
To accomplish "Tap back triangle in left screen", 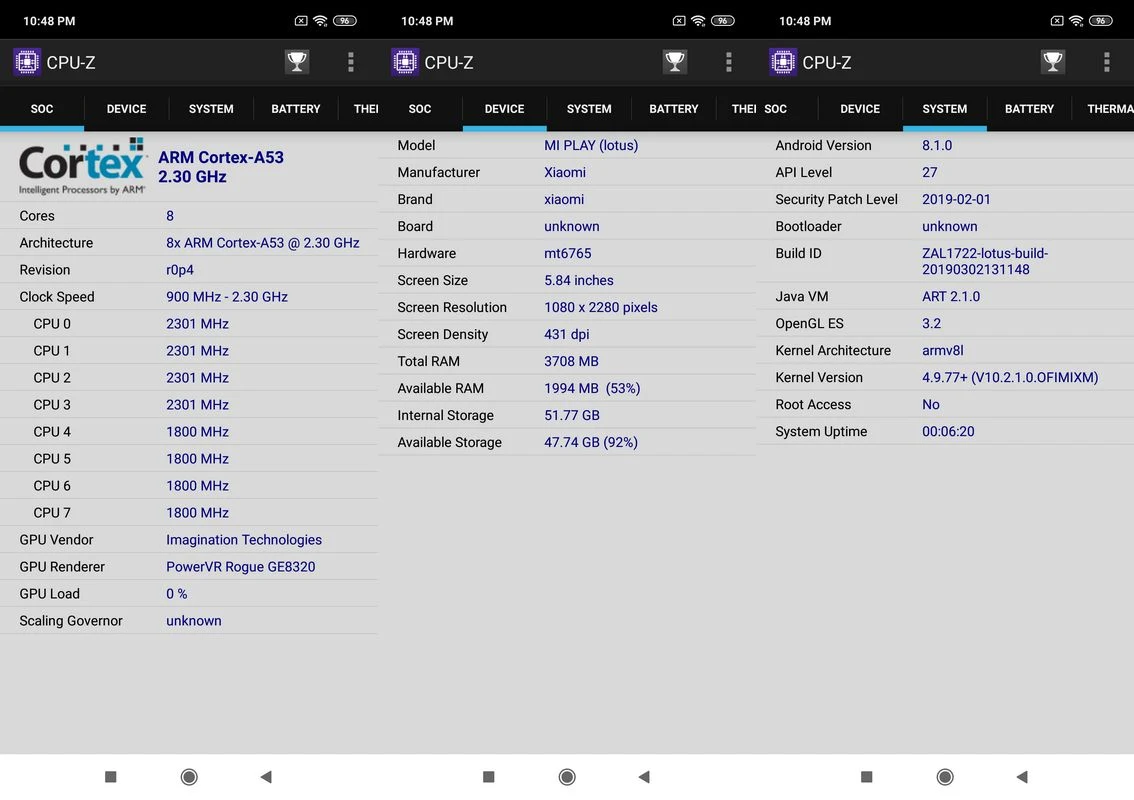I will (x=266, y=777).
